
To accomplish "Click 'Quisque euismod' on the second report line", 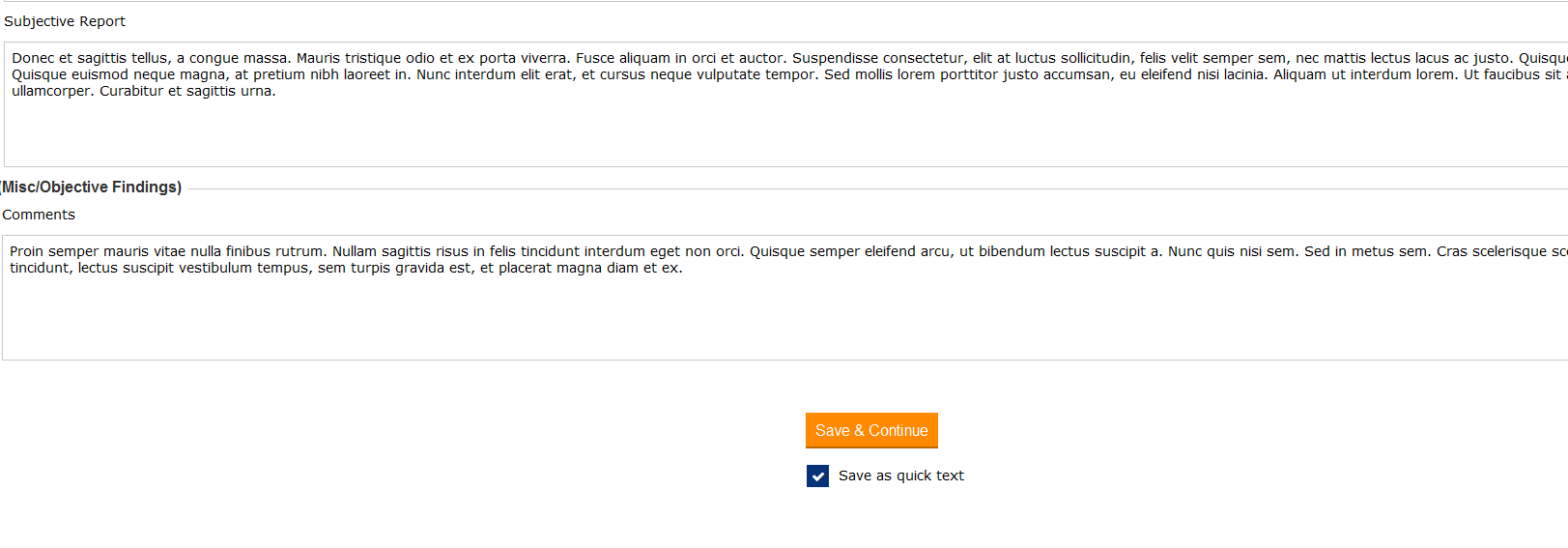I will tap(70, 74).
